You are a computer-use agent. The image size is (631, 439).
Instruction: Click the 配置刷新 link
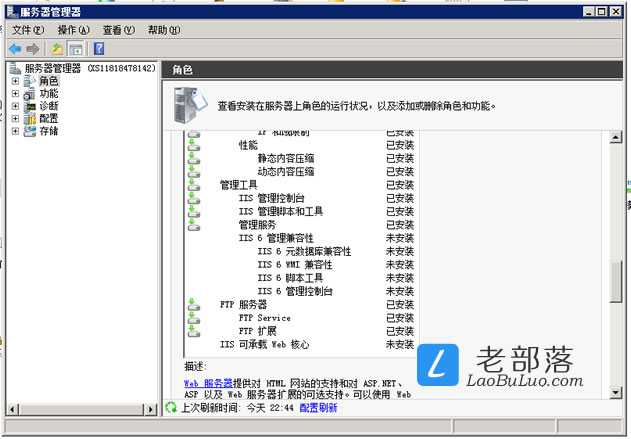[x=318, y=408]
